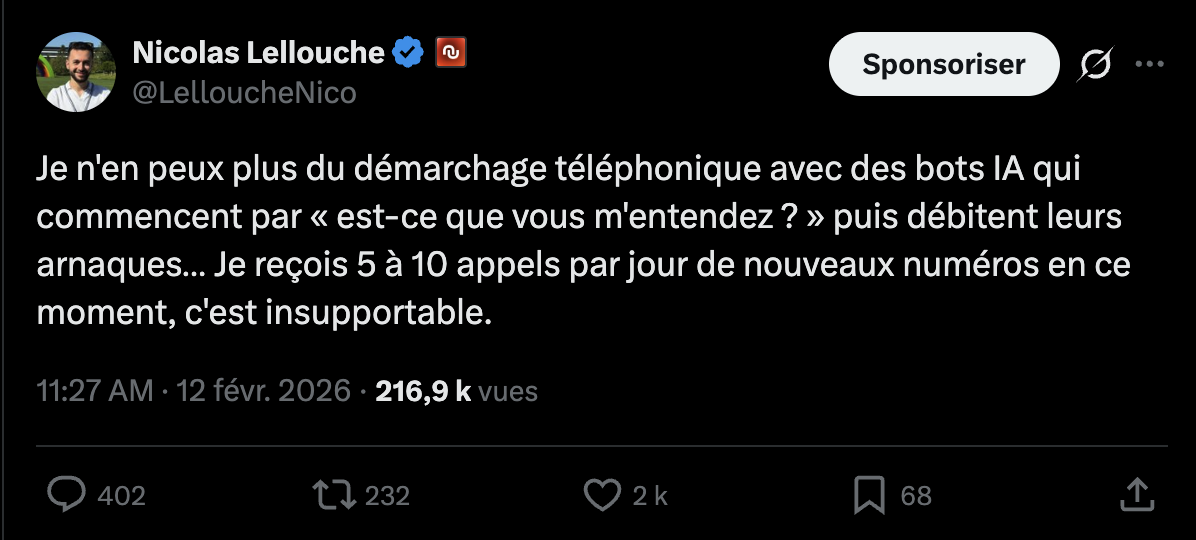
Task: Click the red affiliation badge icon
Action: [451, 53]
